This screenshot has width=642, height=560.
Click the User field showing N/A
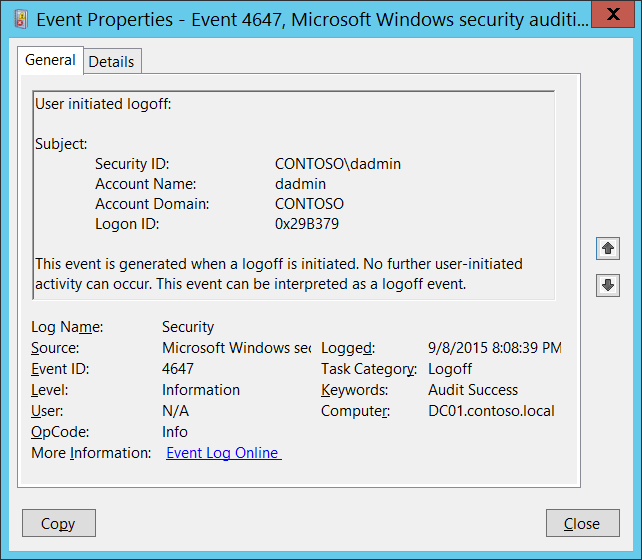coord(175,411)
